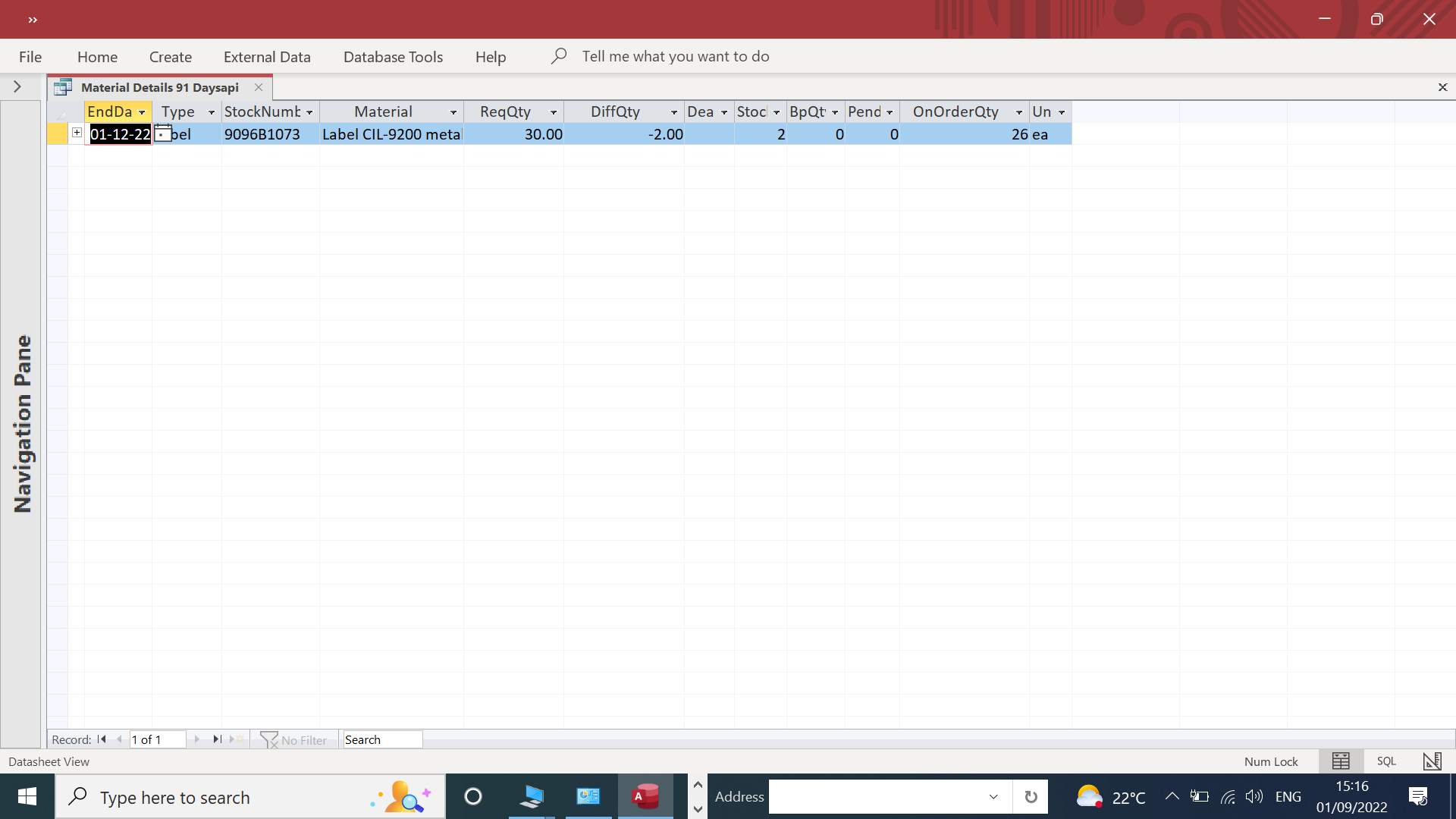1456x819 pixels.
Task: Close the Material Details 91 Daysapi tab
Action: point(259,87)
